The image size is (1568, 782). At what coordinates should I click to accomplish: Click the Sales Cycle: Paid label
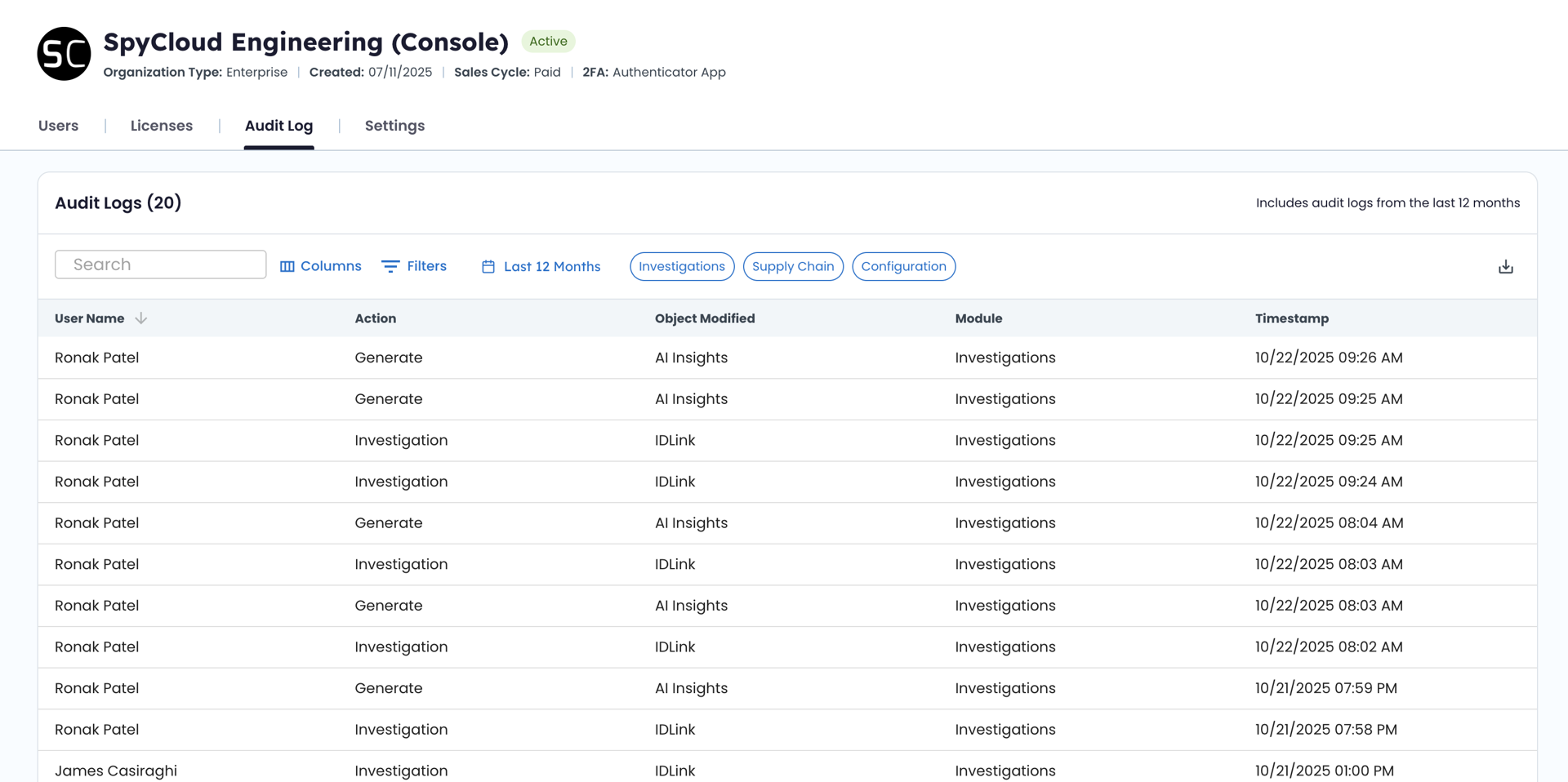tap(507, 73)
